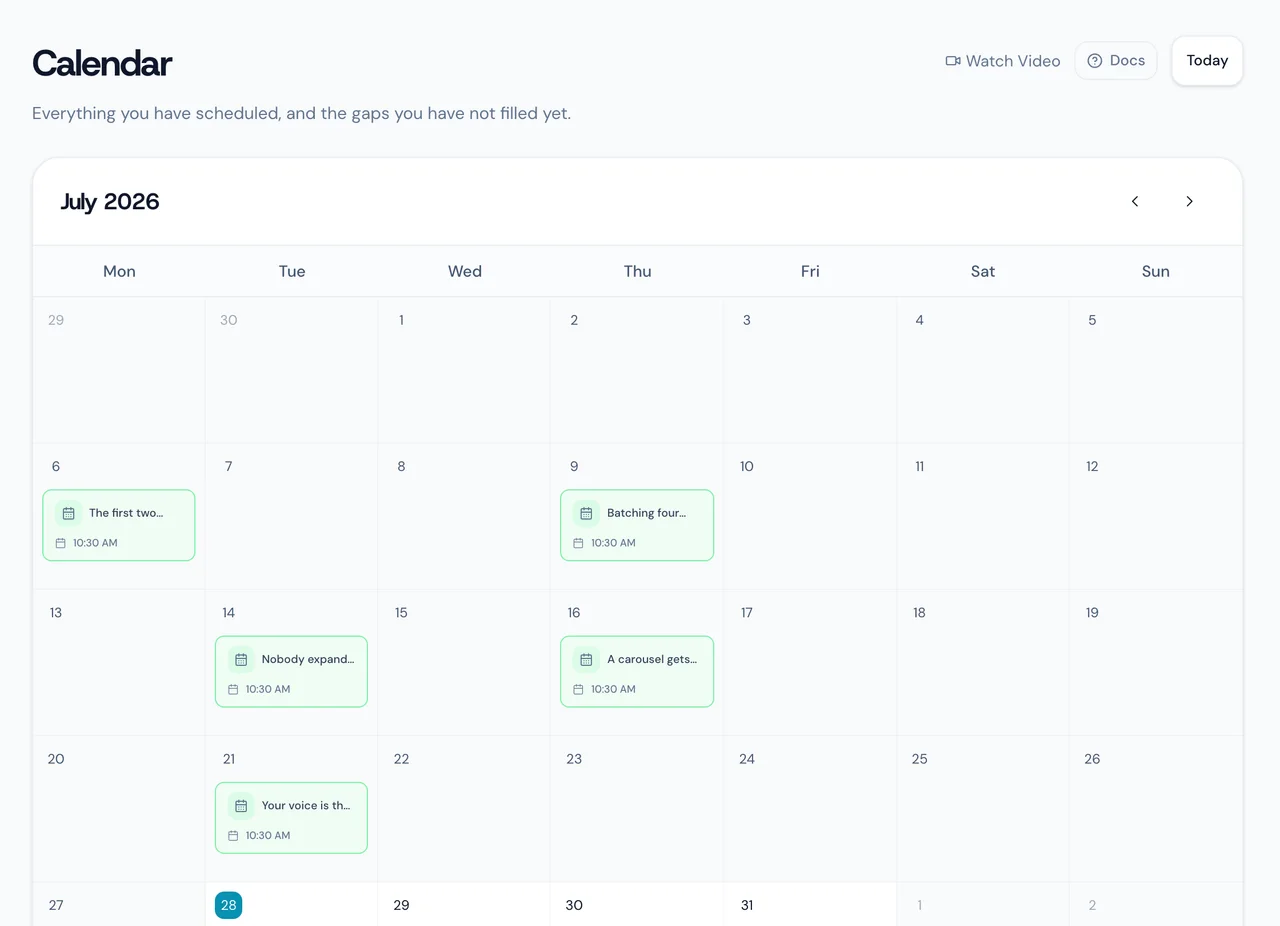Select date number 7
The height and width of the screenshot is (926, 1280).
pyautogui.click(x=229, y=466)
